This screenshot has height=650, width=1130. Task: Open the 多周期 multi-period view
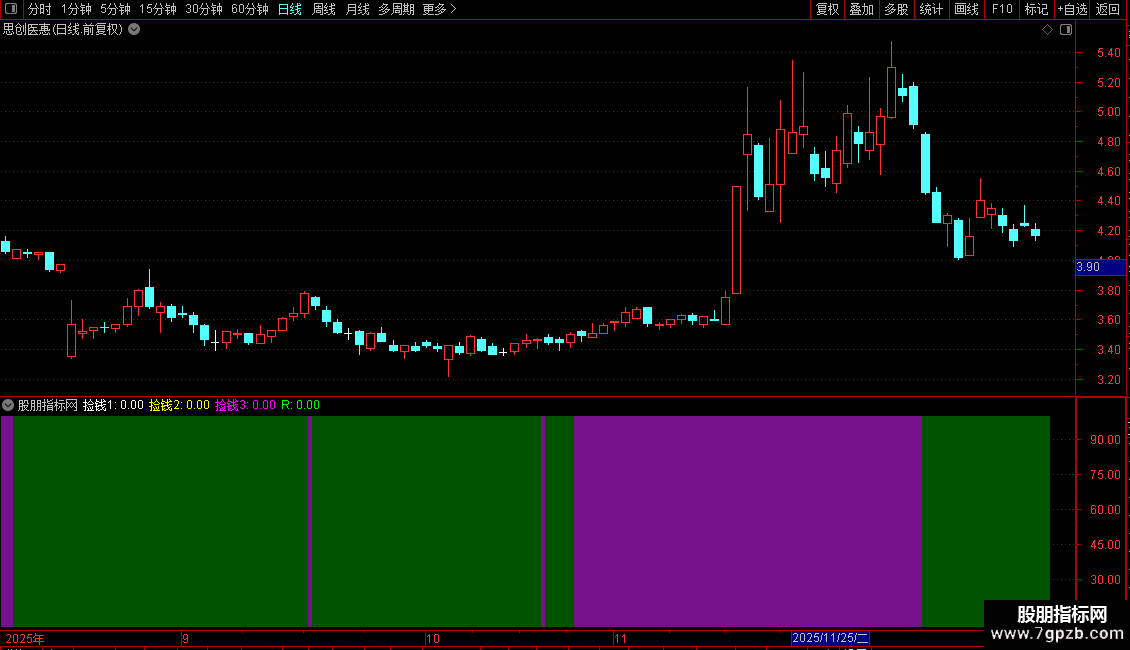[x=396, y=9]
